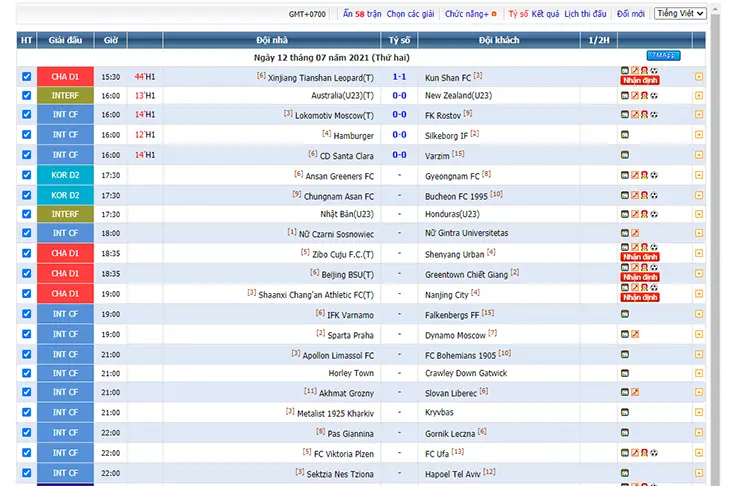Click the KOR D2 league tag for Ansan Greeners

coord(66,175)
